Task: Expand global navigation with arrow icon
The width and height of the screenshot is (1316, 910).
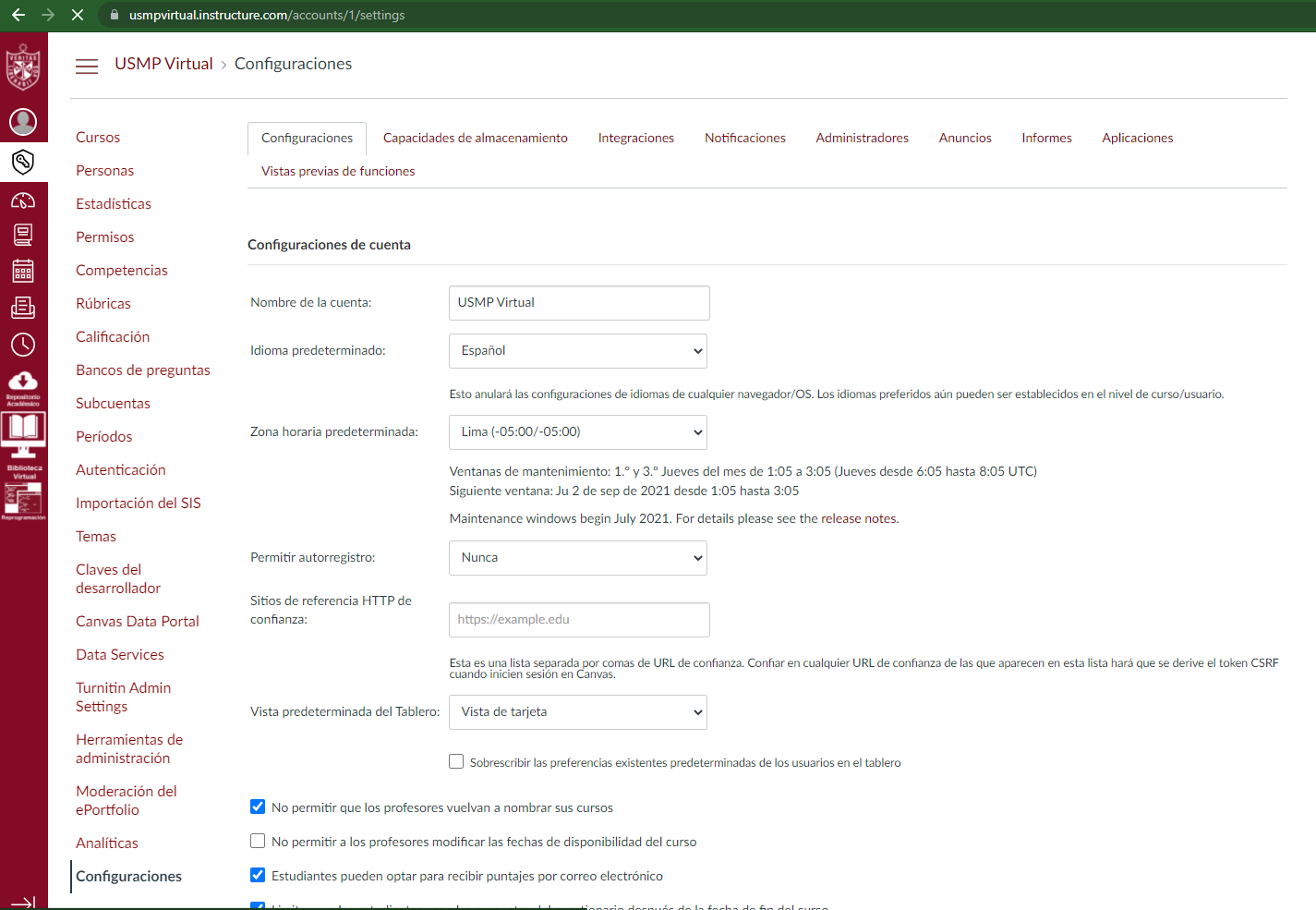Action: pyautogui.click(x=23, y=902)
